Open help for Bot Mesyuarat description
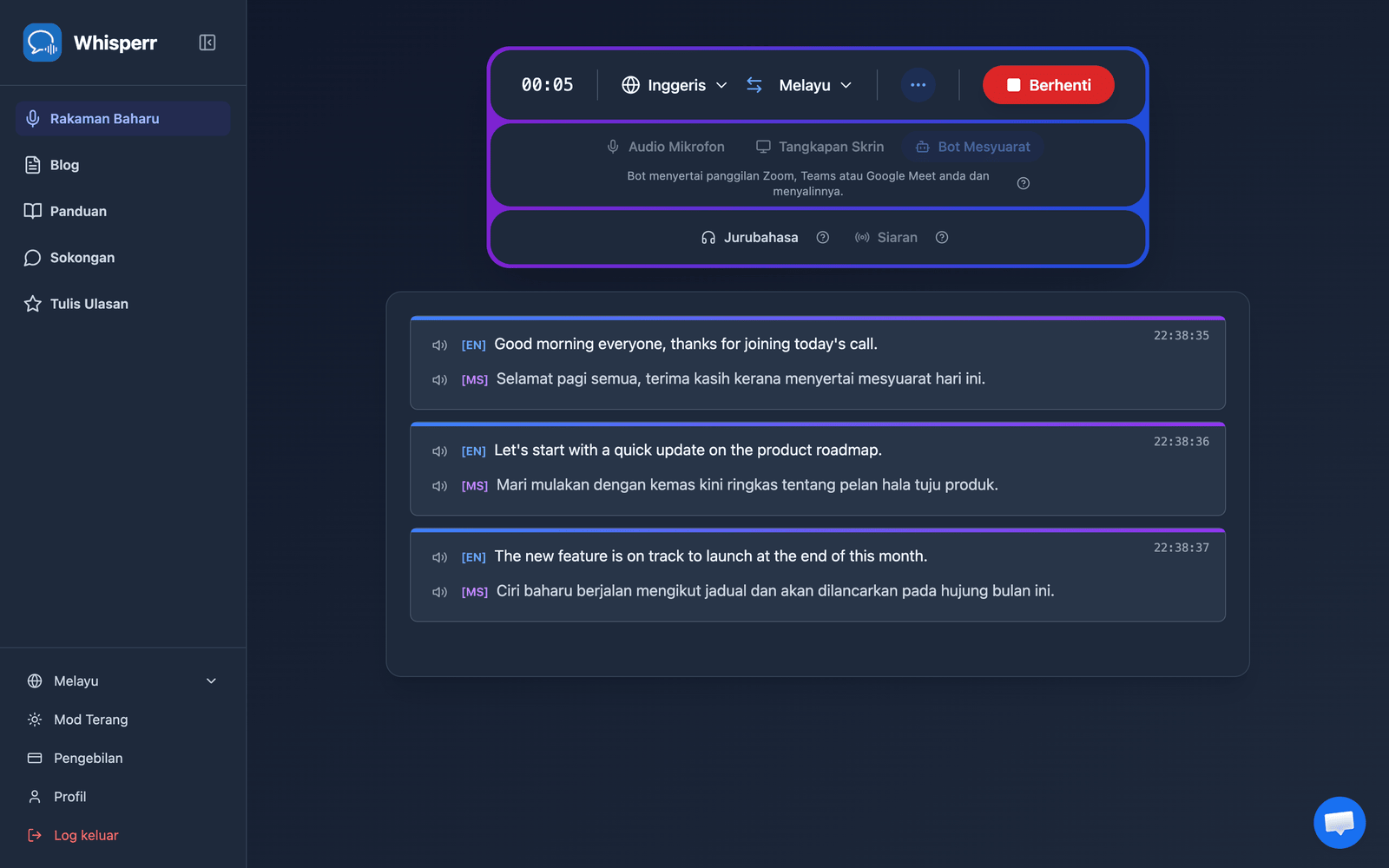 click(x=1024, y=183)
